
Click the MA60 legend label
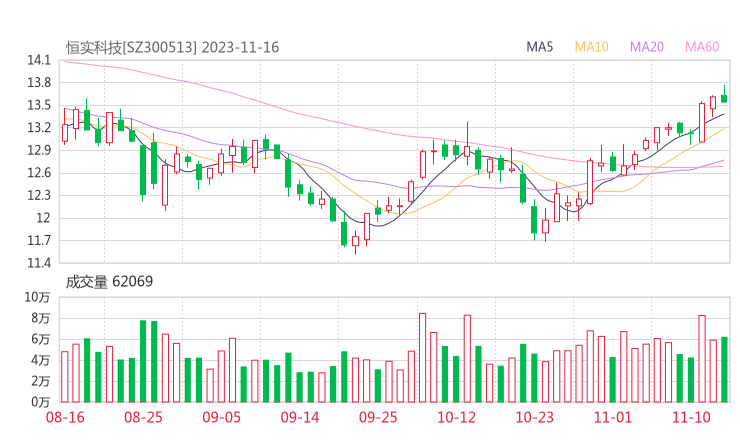coord(702,47)
